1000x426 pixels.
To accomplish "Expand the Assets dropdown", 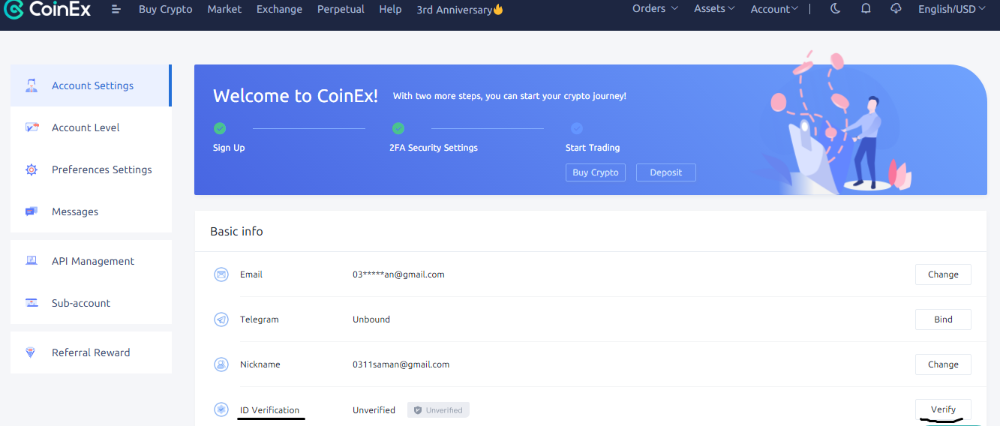I will click(x=714, y=9).
